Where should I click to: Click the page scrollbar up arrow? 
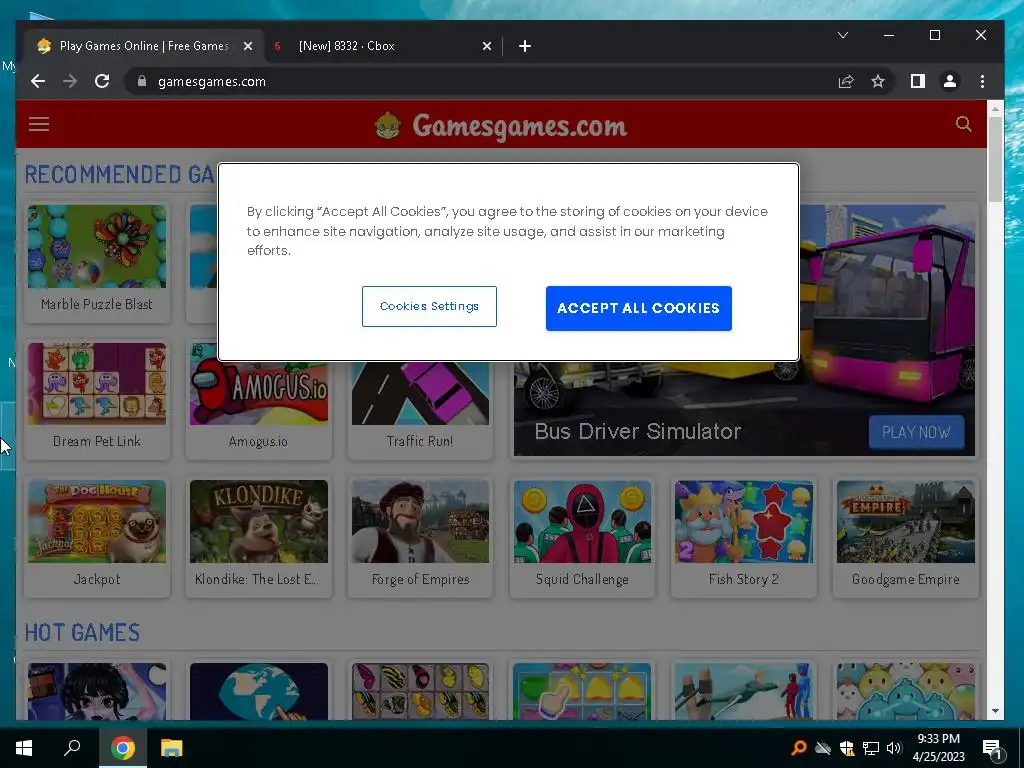pyautogui.click(x=995, y=108)
